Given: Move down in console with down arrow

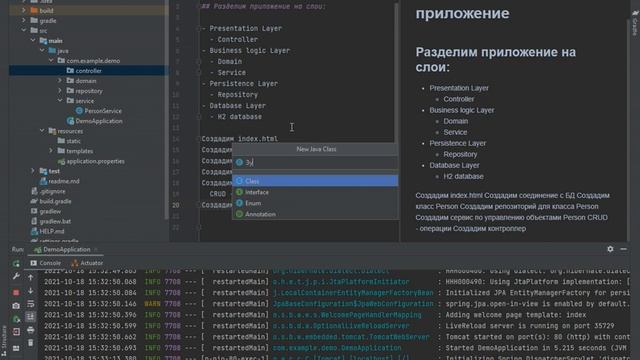Looking at the screenshot, I should pyautogui.click(x=31, y=291).
